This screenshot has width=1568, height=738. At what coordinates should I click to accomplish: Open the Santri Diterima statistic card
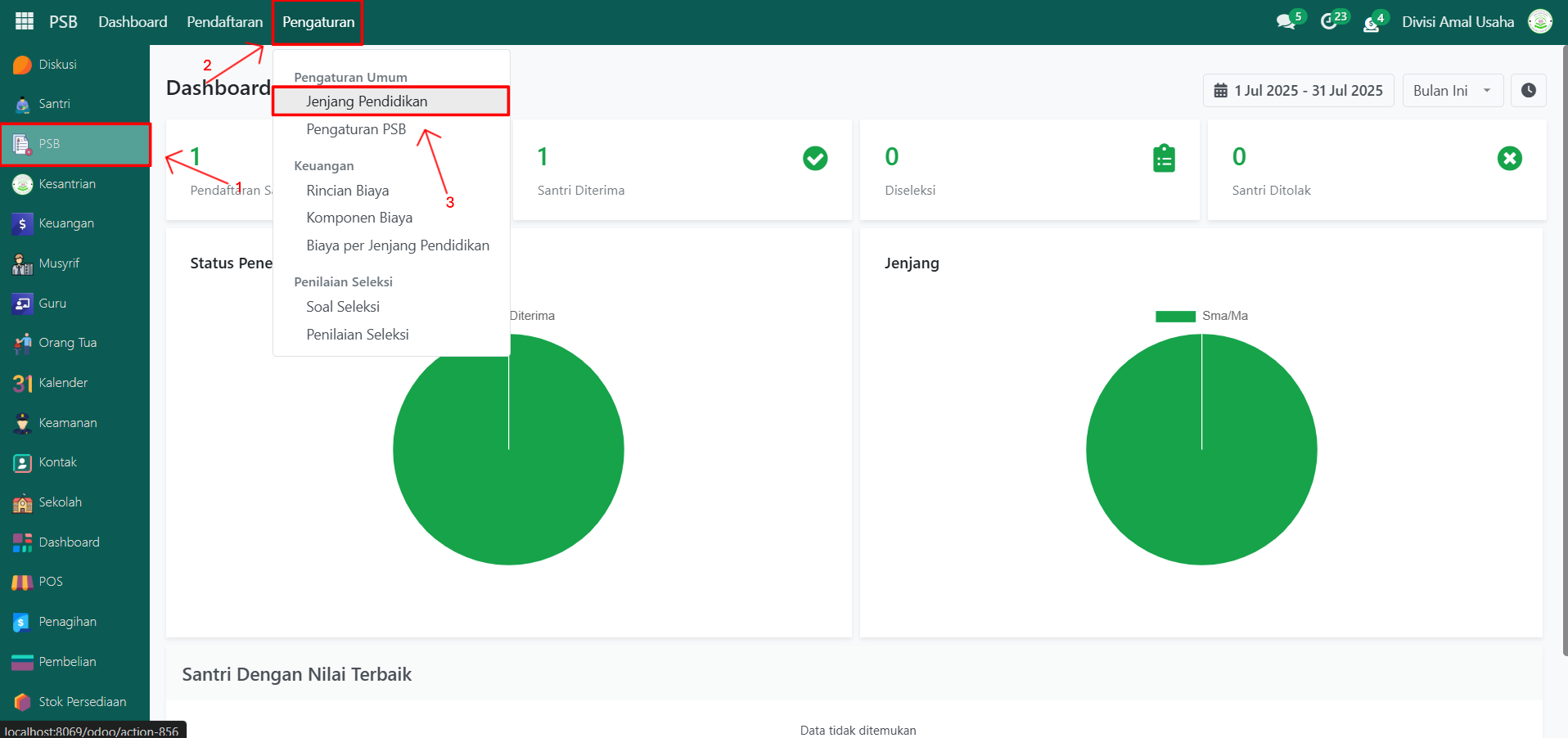[681, 170]
